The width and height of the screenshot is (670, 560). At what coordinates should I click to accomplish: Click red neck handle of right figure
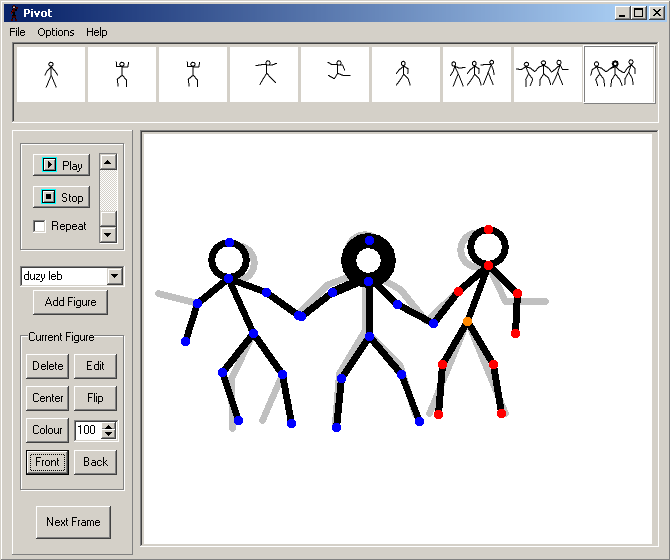click(x=488, y=266)
